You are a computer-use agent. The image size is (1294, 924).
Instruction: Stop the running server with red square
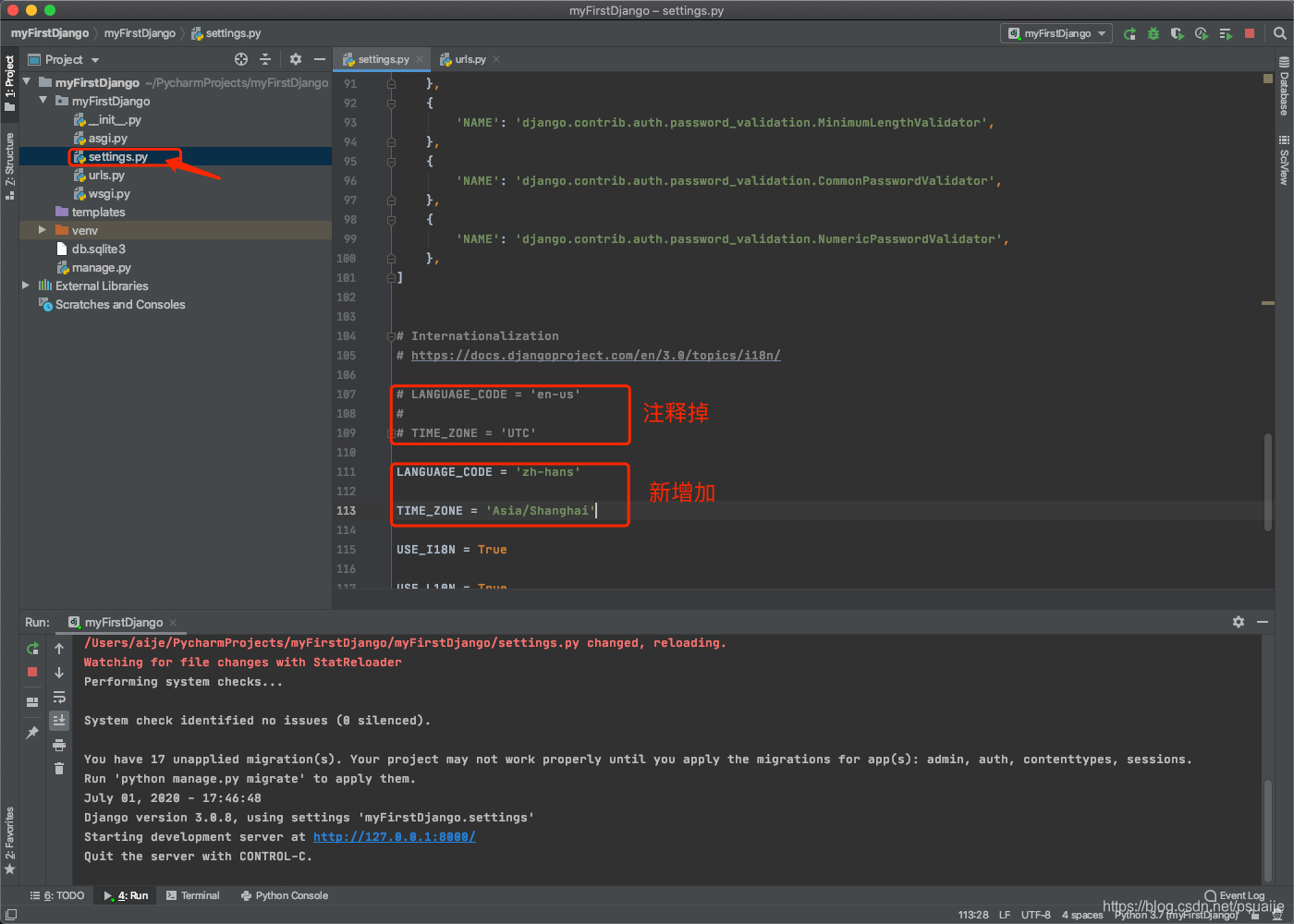pyautogui.click(x=1250, y=33)
